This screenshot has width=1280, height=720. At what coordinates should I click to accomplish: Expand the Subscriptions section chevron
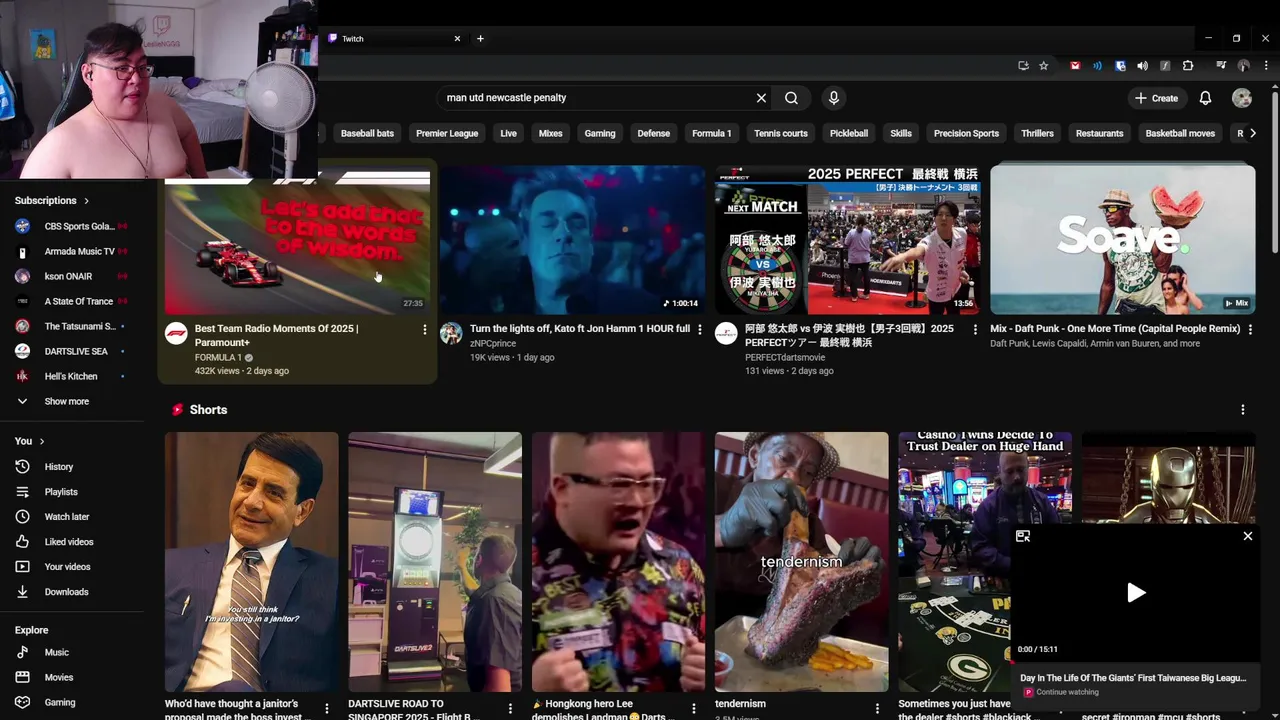click(87, 201)
